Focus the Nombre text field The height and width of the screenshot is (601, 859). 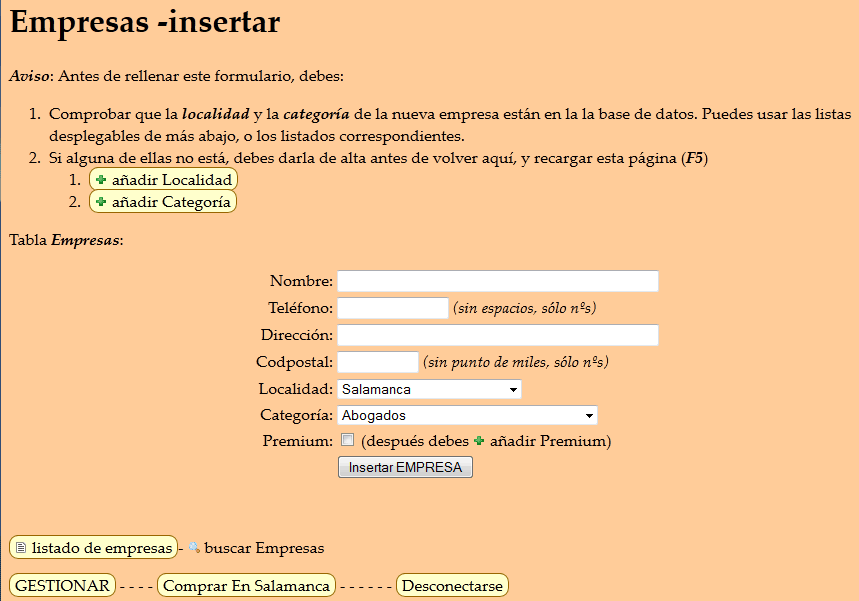pyautogui.click(x=498, y=281)
